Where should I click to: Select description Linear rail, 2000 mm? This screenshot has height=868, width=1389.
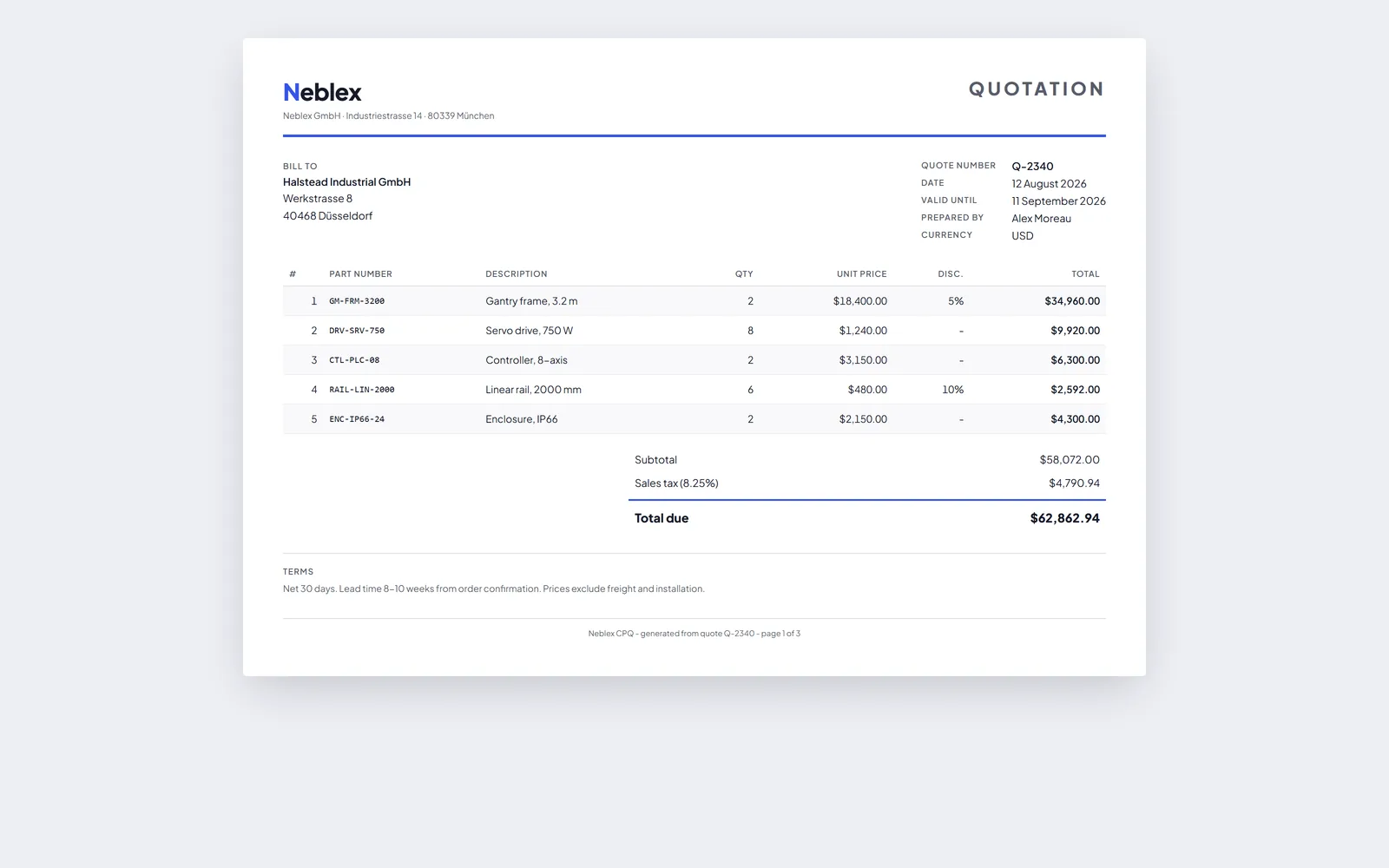point(533,390)
